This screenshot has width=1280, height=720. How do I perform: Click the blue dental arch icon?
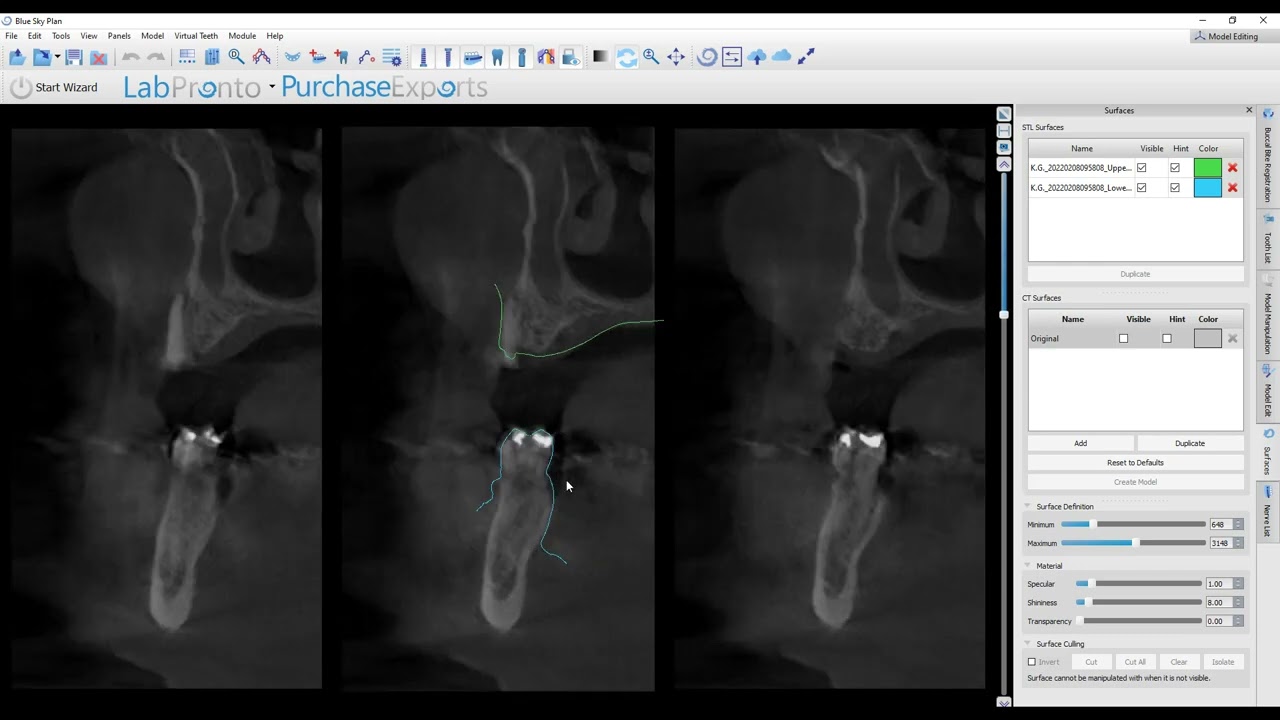click(x=292, y=57)
